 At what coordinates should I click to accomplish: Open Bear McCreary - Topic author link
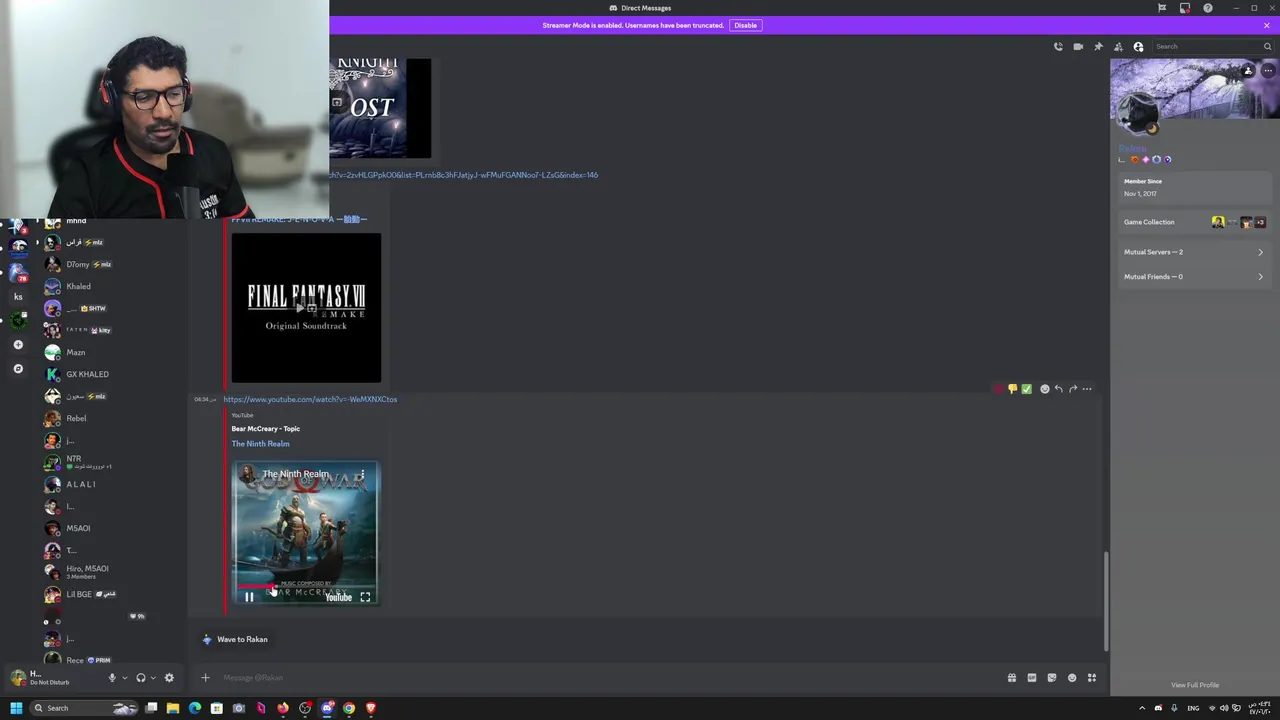265,429
